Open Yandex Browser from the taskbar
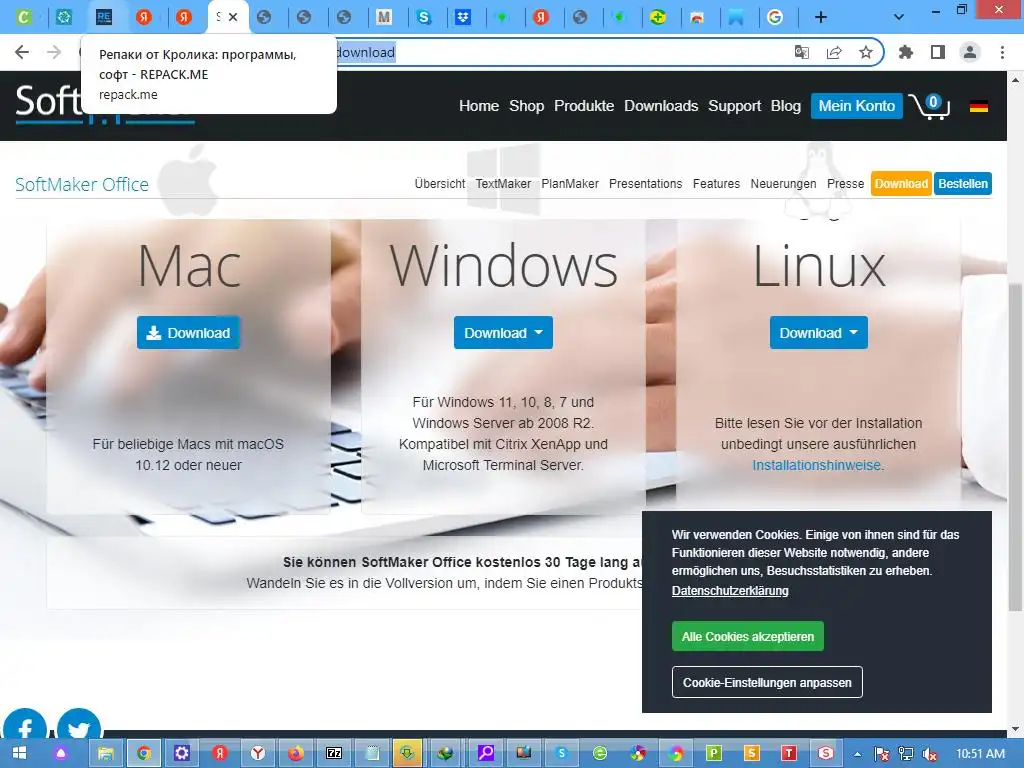Viewport: 1024px width, 768px height. [258, 754]
